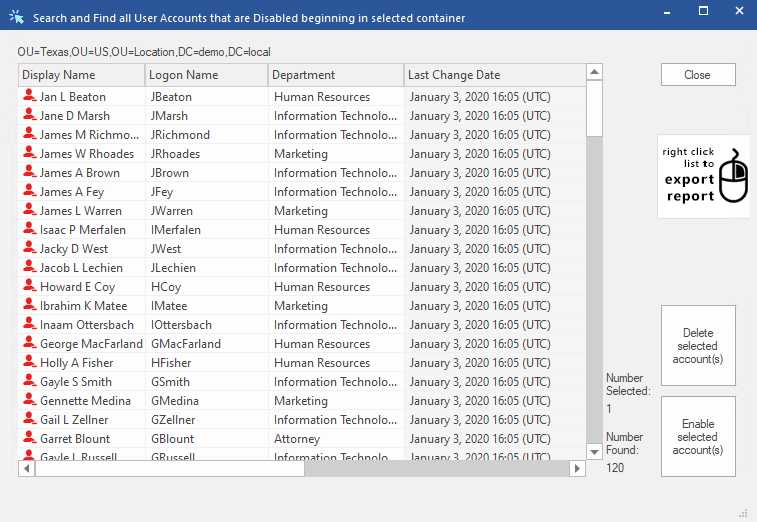Click the vertical scrollbar up arrow
The height and width of the screenshot is (522, 757).
594,72
